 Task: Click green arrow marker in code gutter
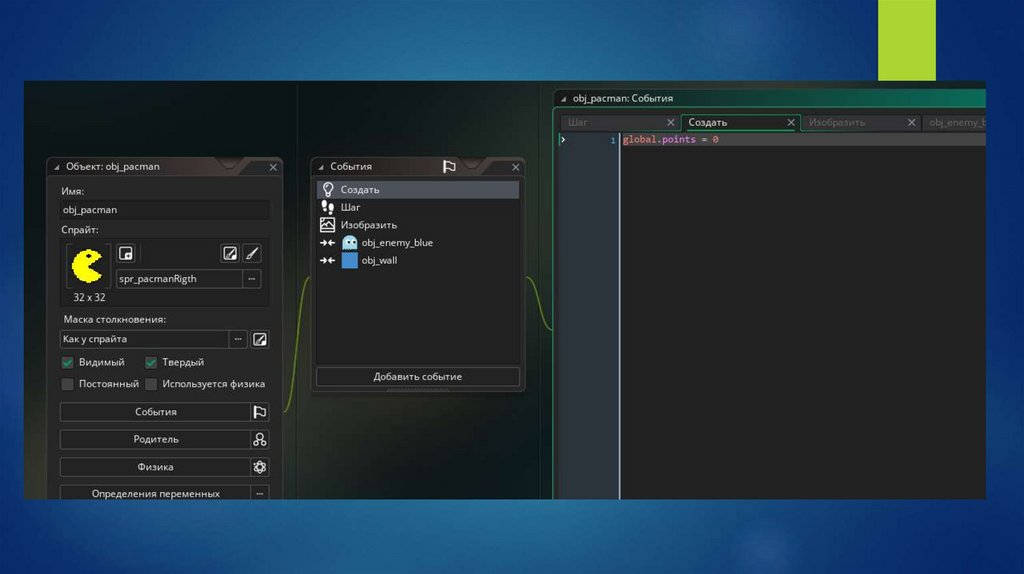coord(562,139)
